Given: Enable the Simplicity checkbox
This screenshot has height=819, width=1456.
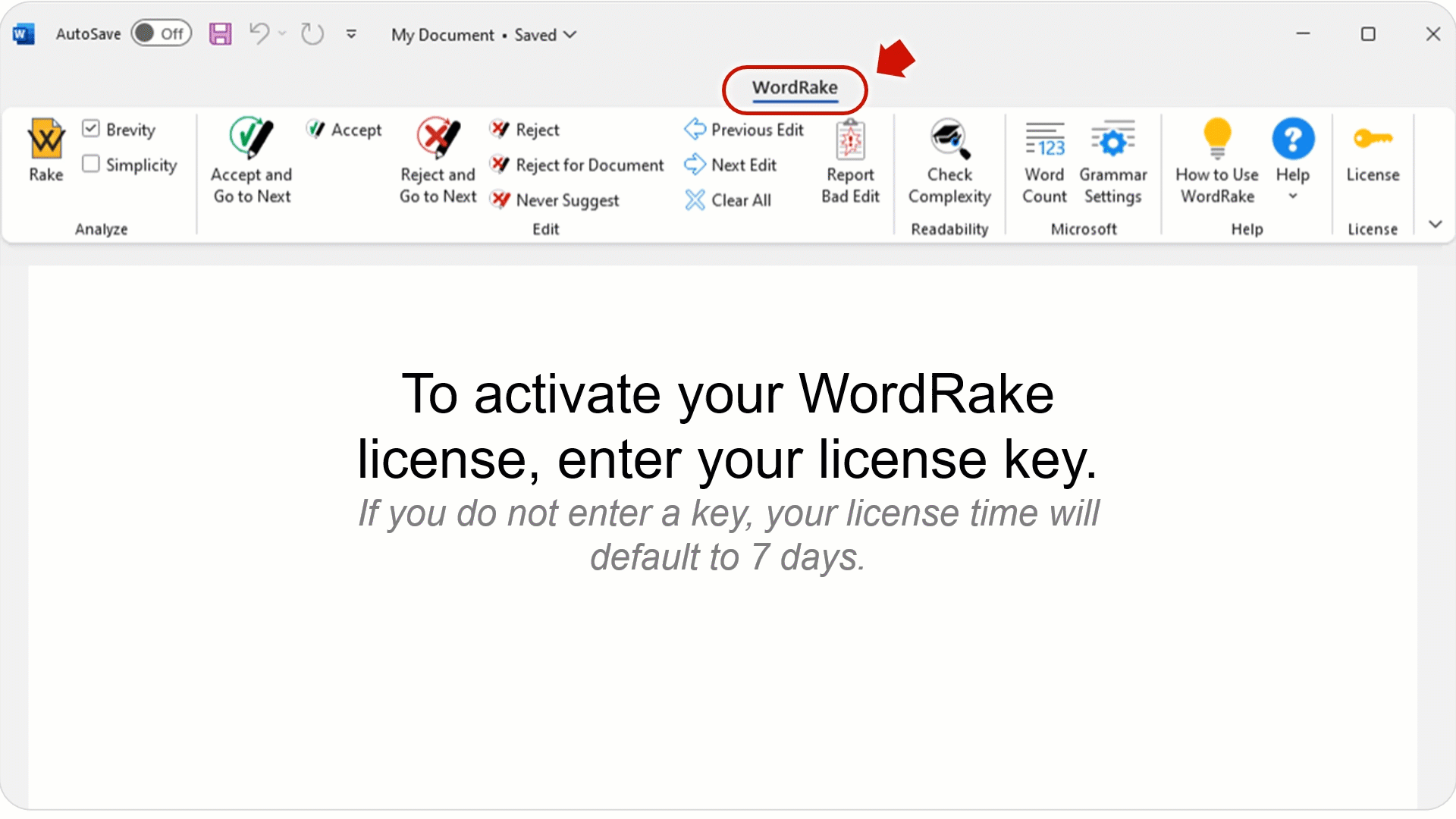Looking at the screenshot, I should (x=92, y=164).
